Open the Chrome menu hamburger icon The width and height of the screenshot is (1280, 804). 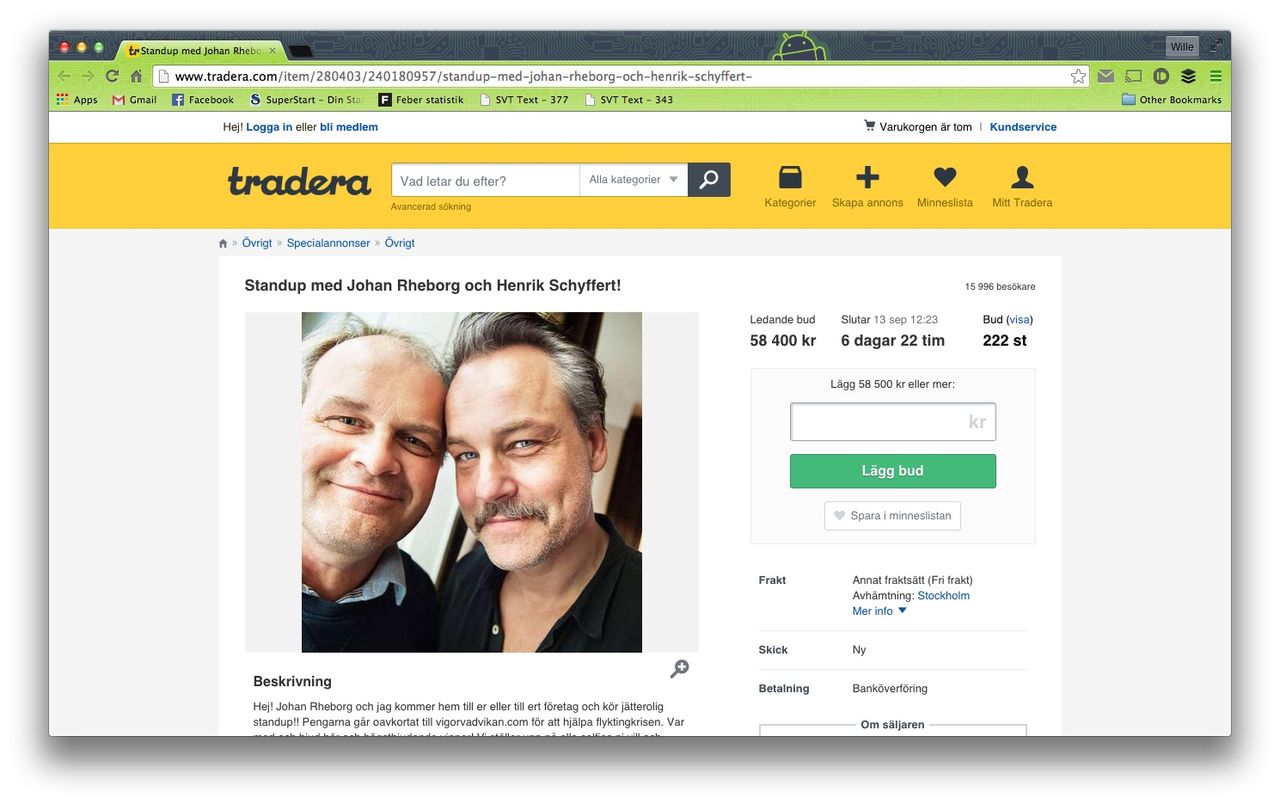pyautogui.click(x=1215, y=76)
